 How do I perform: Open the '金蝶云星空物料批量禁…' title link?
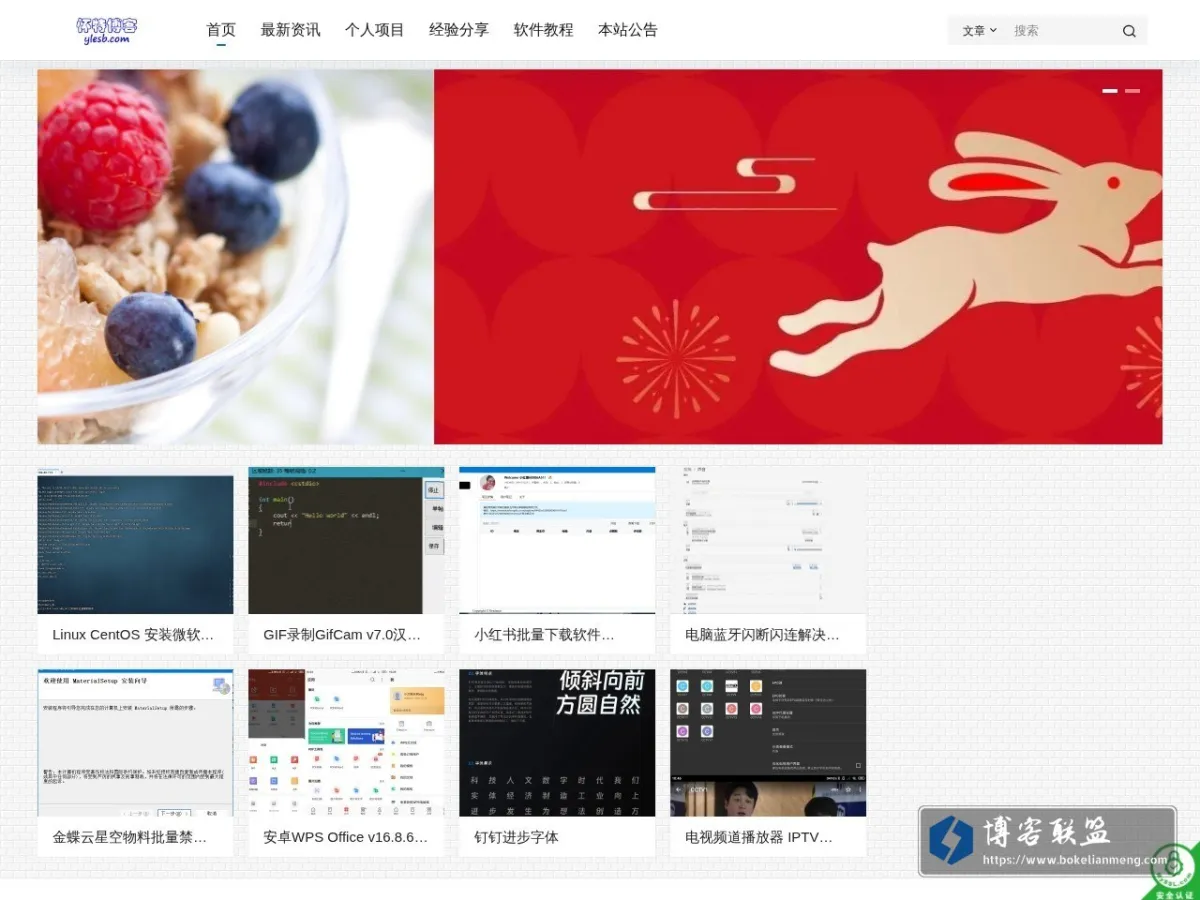(x=130, y=838)
